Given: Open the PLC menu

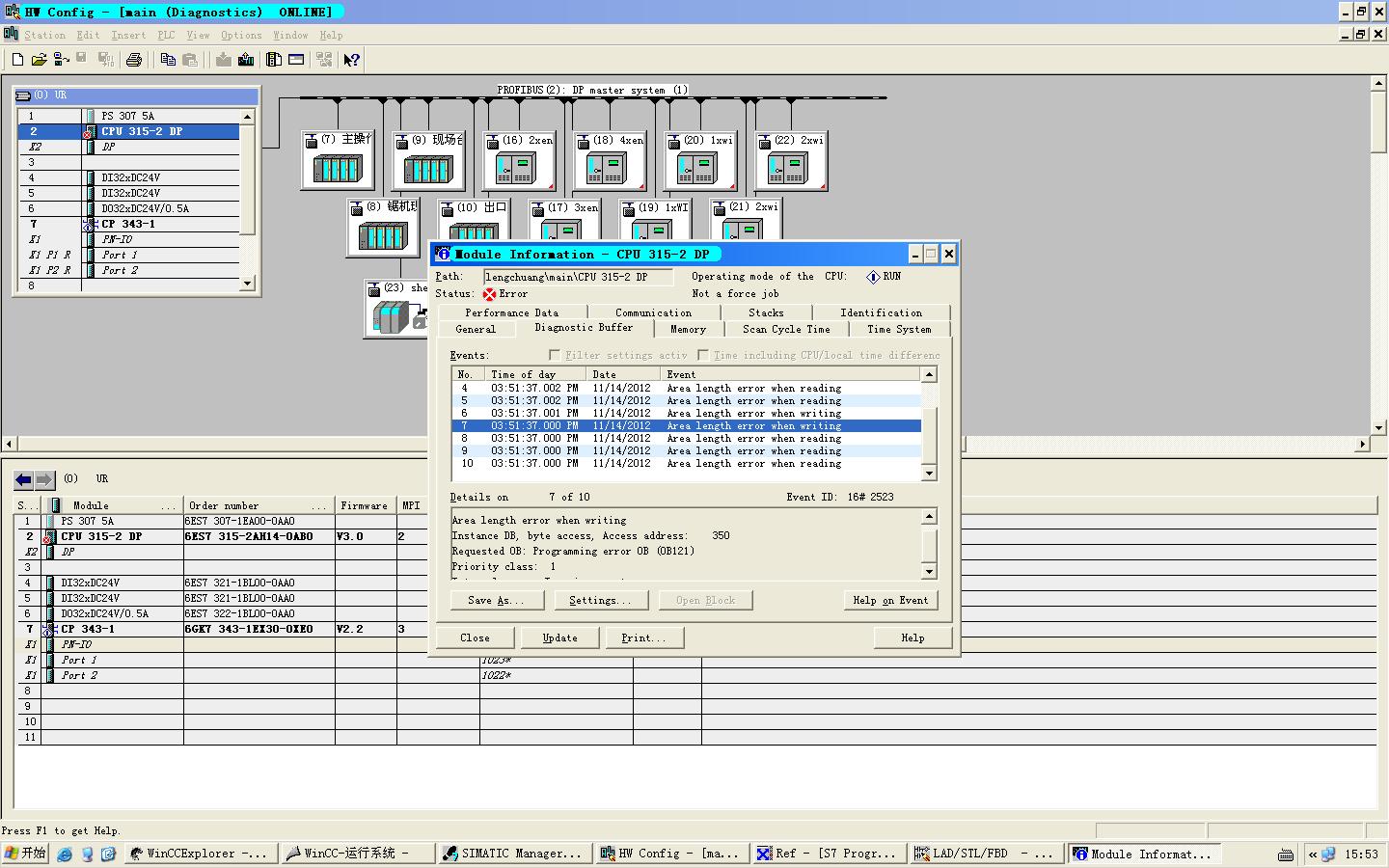Looking at the screenshot, I should click(x=166, y=36).
